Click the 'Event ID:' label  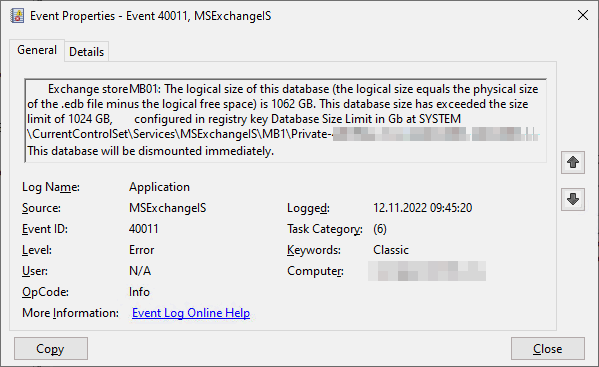click(x=45, y=229)
